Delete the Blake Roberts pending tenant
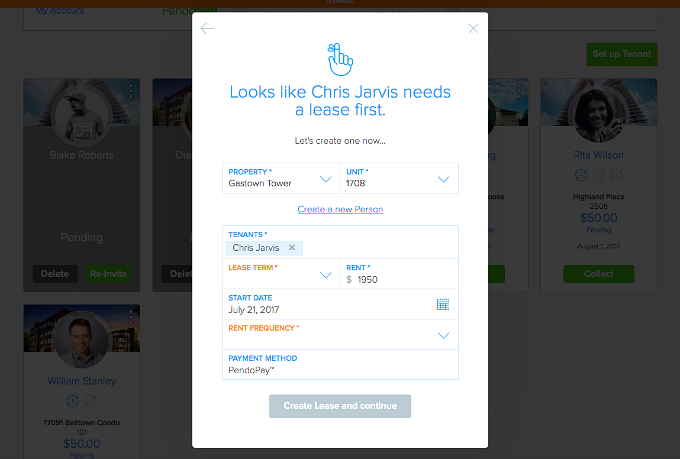The image size is (680, 459). (55, 274)
